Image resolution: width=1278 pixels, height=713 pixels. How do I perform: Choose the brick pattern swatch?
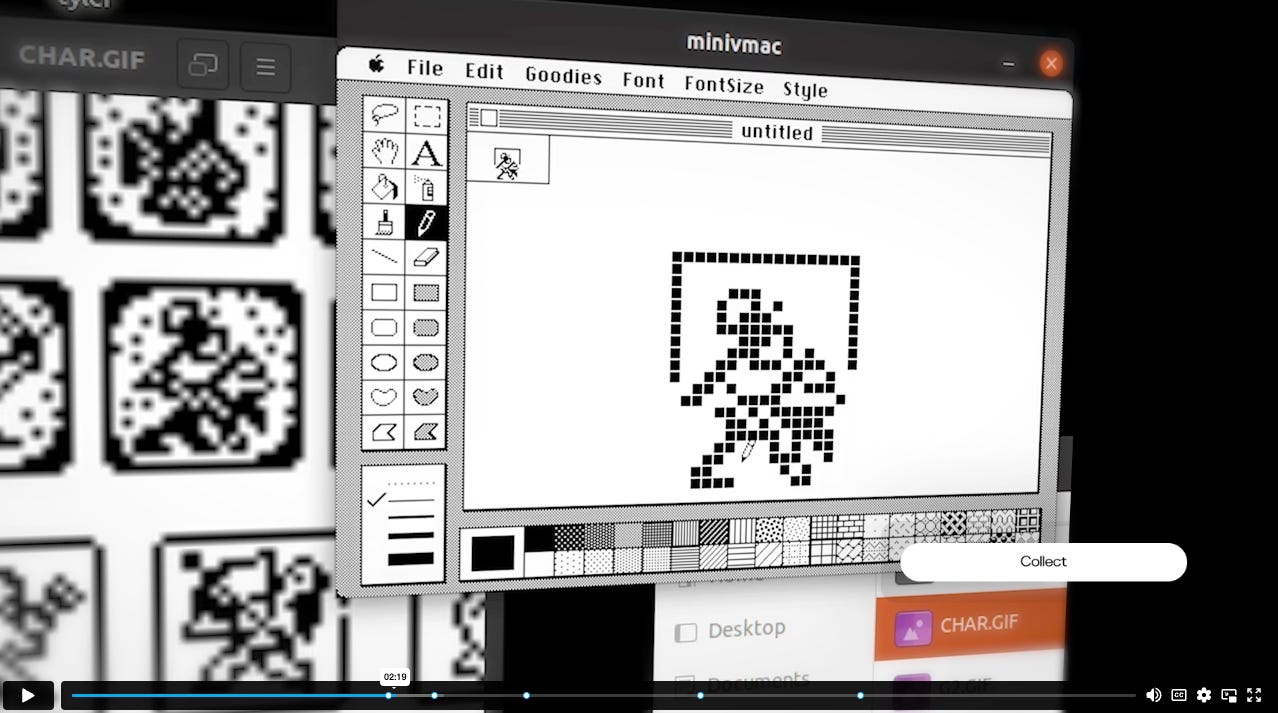(850, 526)
